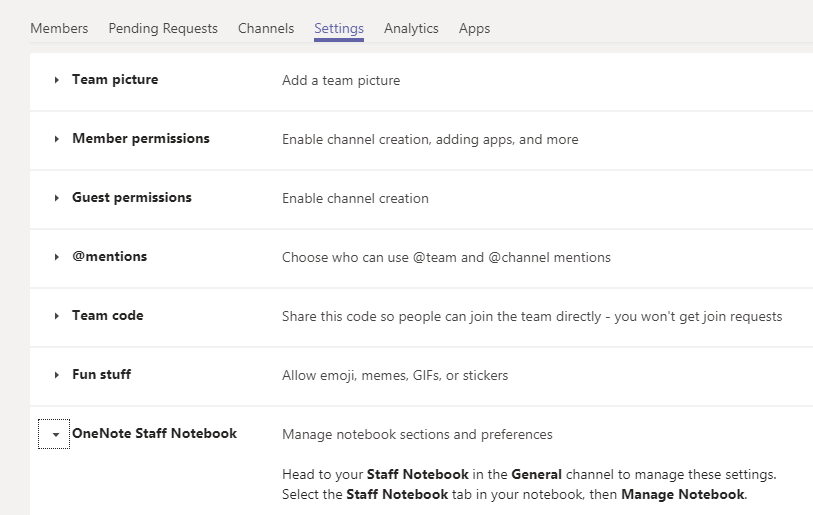Click 'Enable channel creation' Guest permissions description

tap(355, 199)
